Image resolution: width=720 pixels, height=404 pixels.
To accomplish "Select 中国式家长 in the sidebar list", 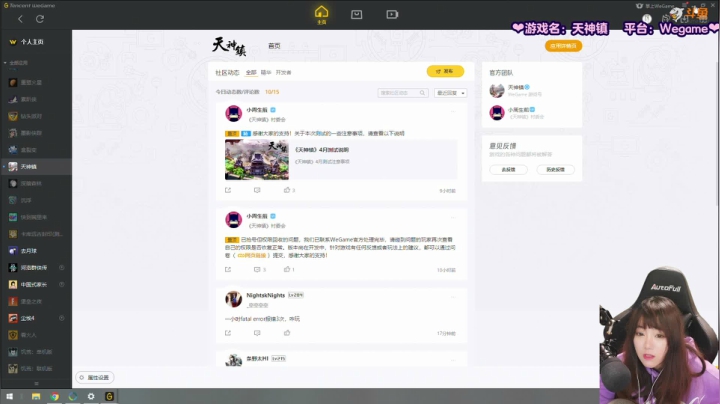I will tap(36, 284).
